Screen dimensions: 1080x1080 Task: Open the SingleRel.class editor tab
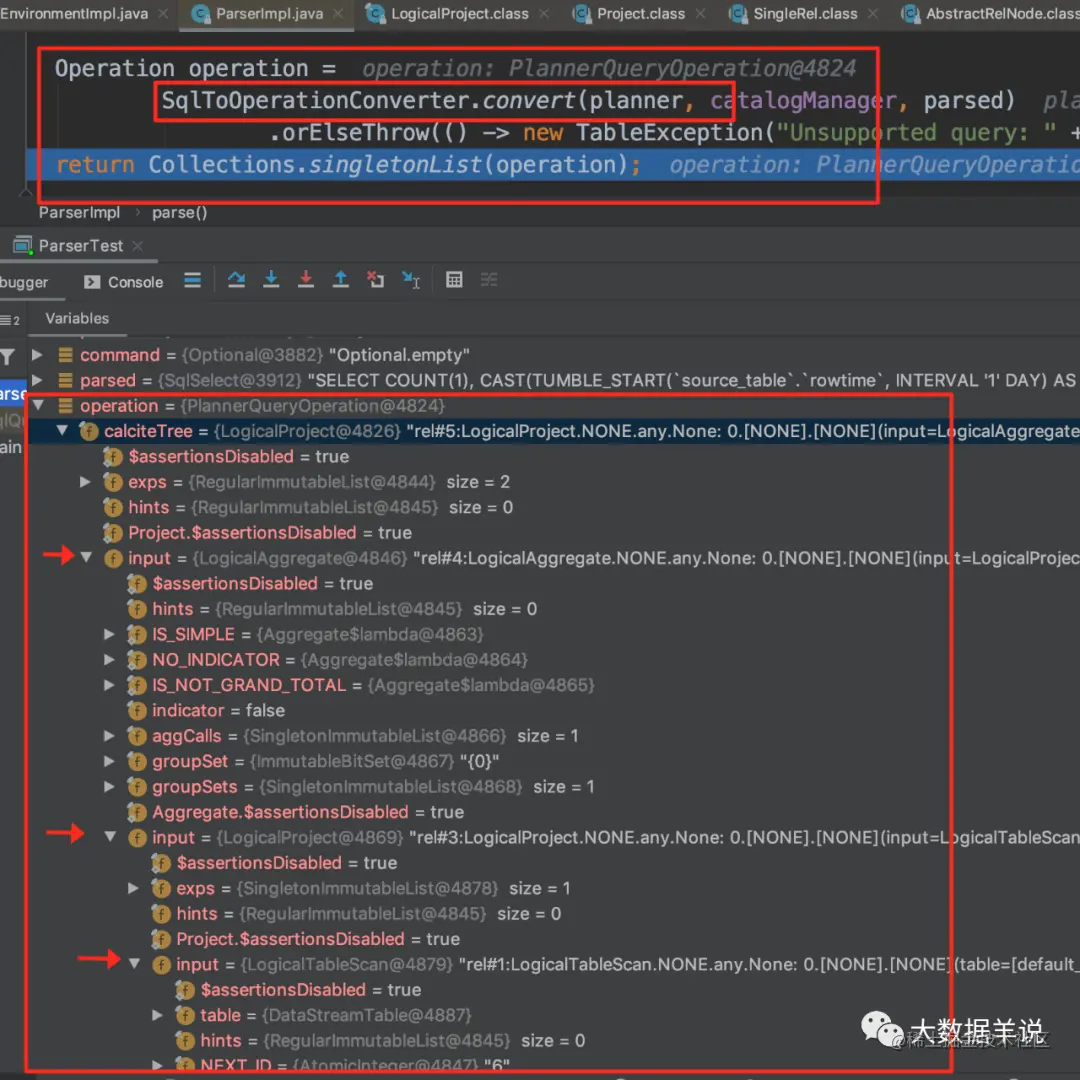(x=804, y=14)
